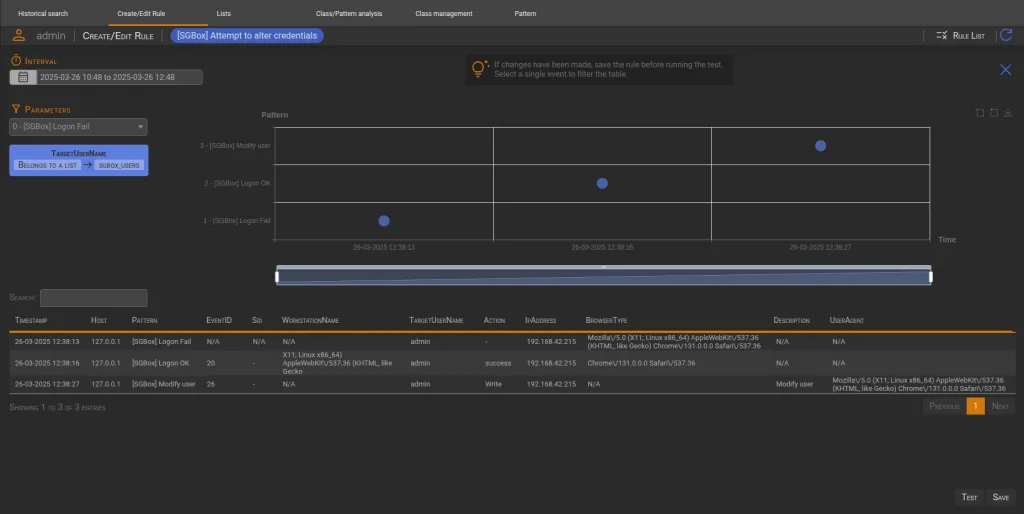Sort by the UserAgent column header
Image resolution: width=1024 pixels, height=514 pixels.
pos(846,320)
